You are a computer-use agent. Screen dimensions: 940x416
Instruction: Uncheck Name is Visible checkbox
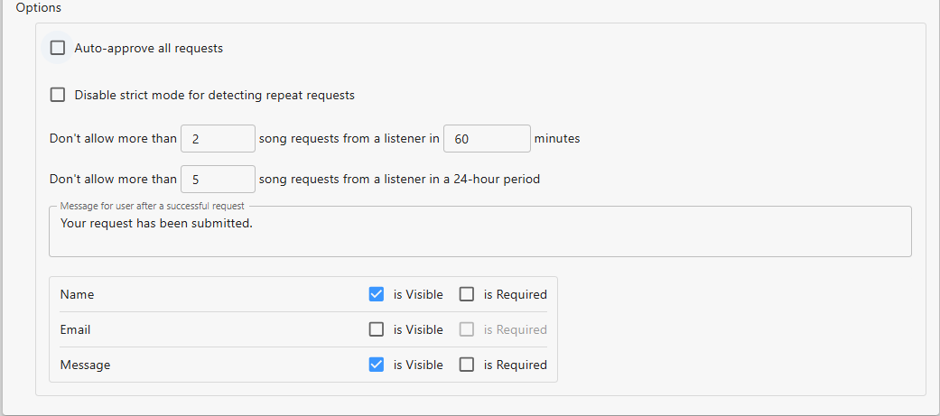(376, 294)
